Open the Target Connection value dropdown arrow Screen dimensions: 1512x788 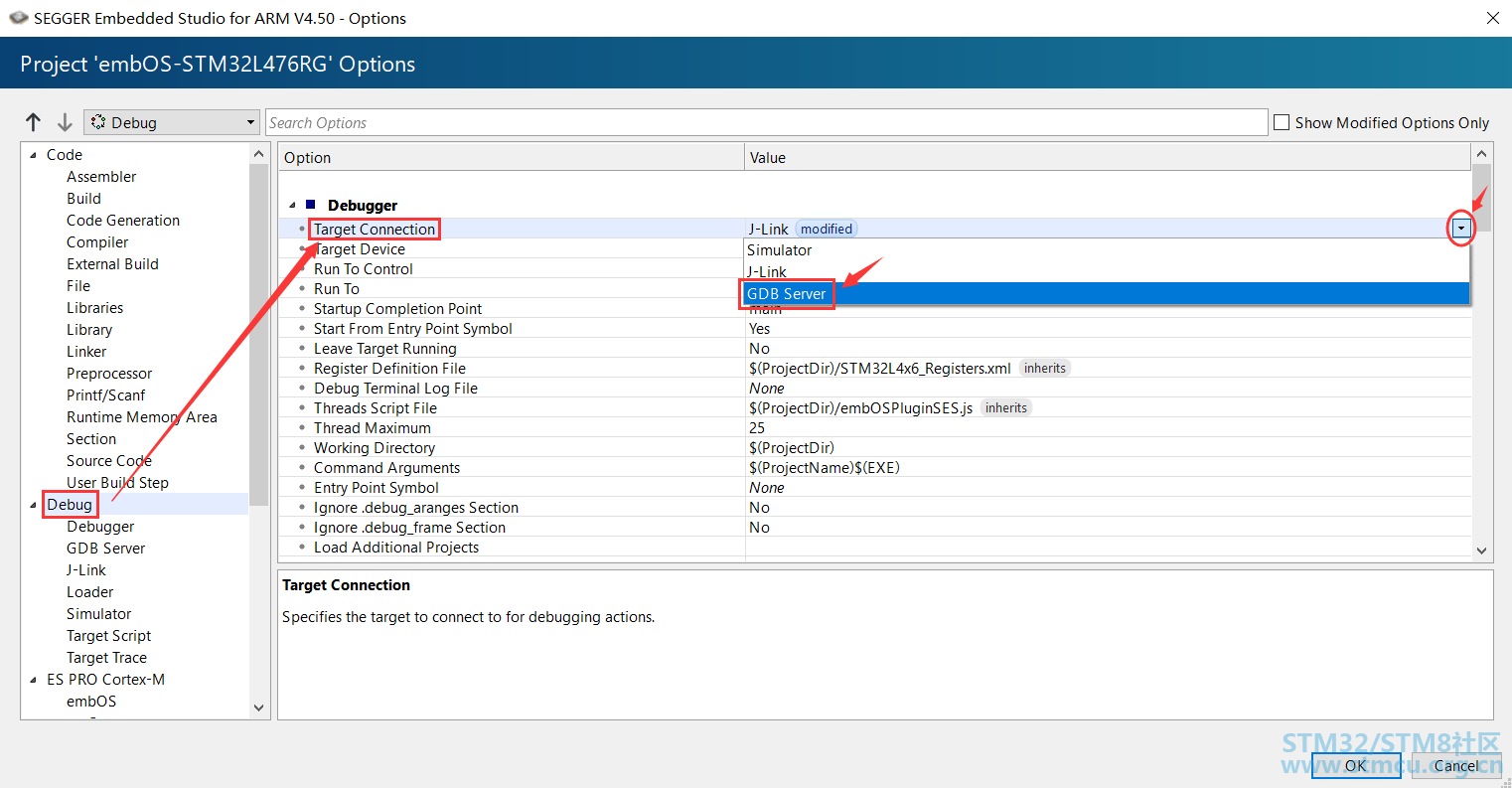click(1460, 229)
